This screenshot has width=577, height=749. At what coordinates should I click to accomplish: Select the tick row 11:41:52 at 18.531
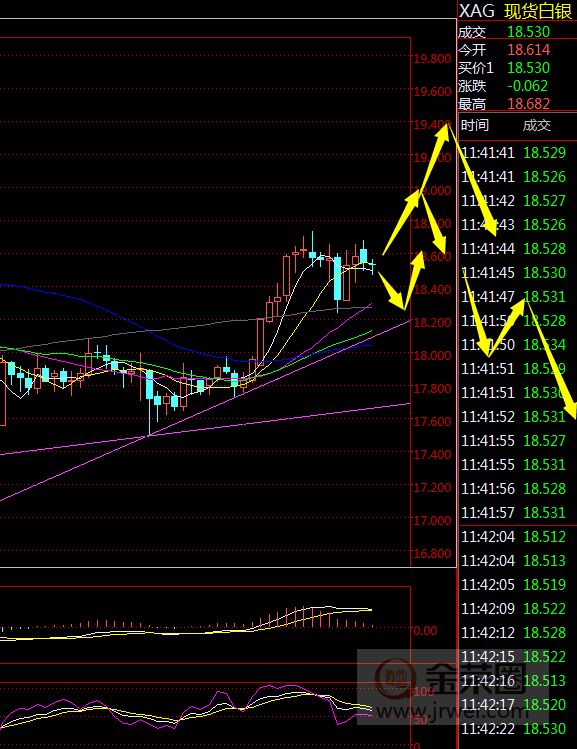[x=513, y=417]
